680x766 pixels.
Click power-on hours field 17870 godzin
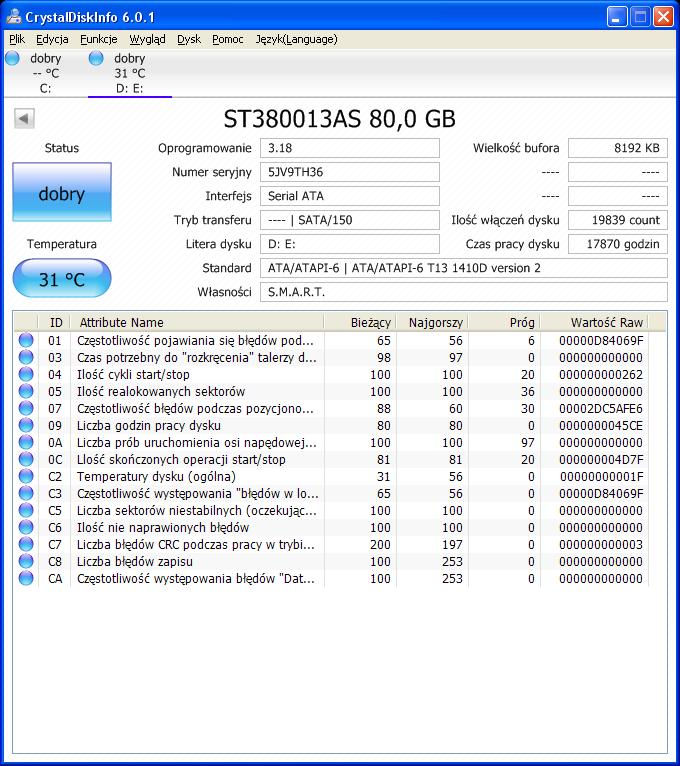617,244
